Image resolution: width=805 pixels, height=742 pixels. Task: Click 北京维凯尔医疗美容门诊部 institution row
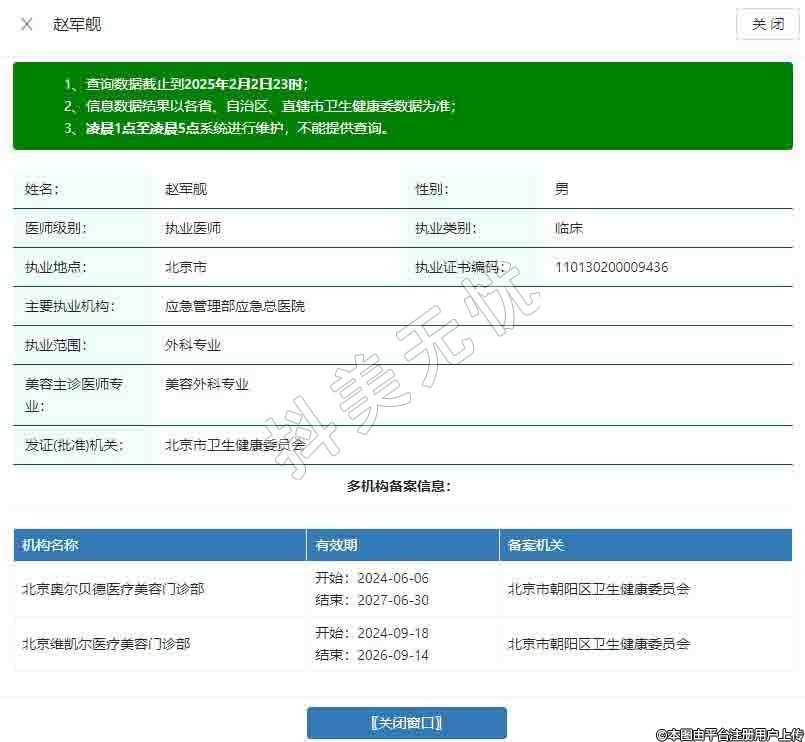[106, 644]
